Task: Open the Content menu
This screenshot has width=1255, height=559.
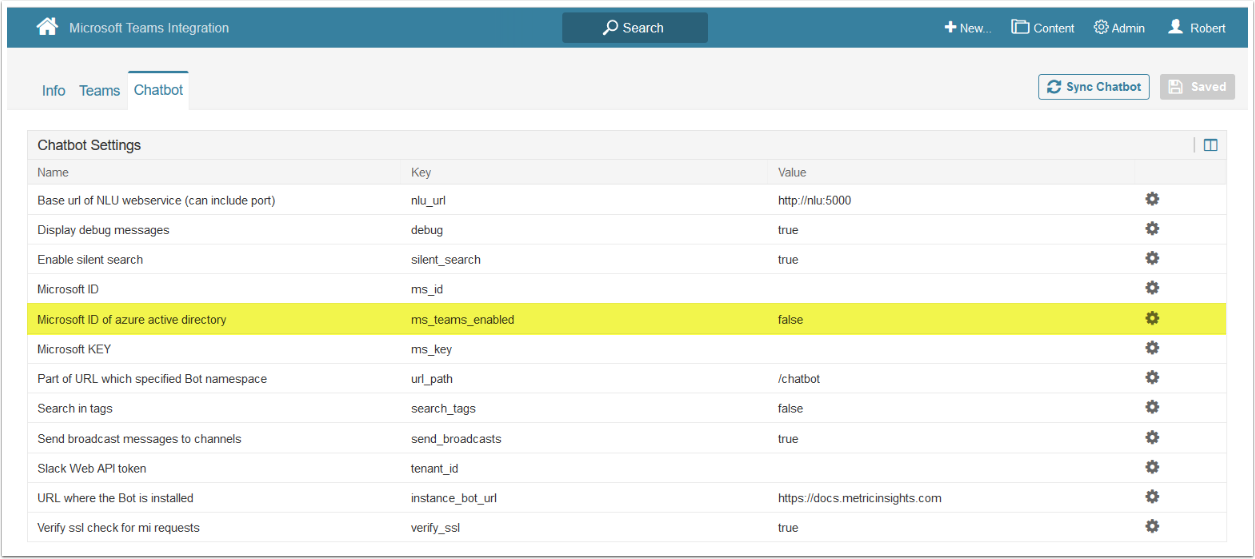Action: tap(1043, 28)
